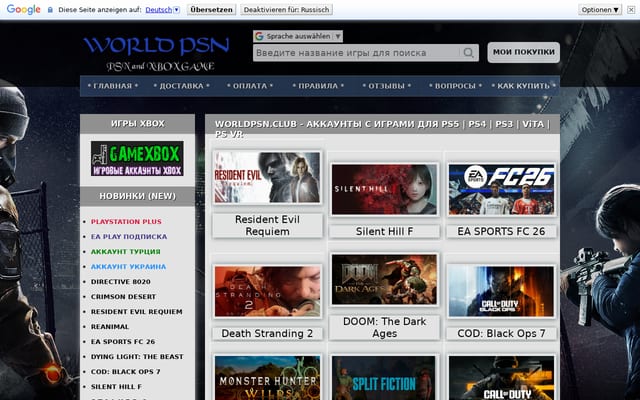
Task: Click the Split Fiction cover image
Action: pyautogui.click(x=384, y=378)
